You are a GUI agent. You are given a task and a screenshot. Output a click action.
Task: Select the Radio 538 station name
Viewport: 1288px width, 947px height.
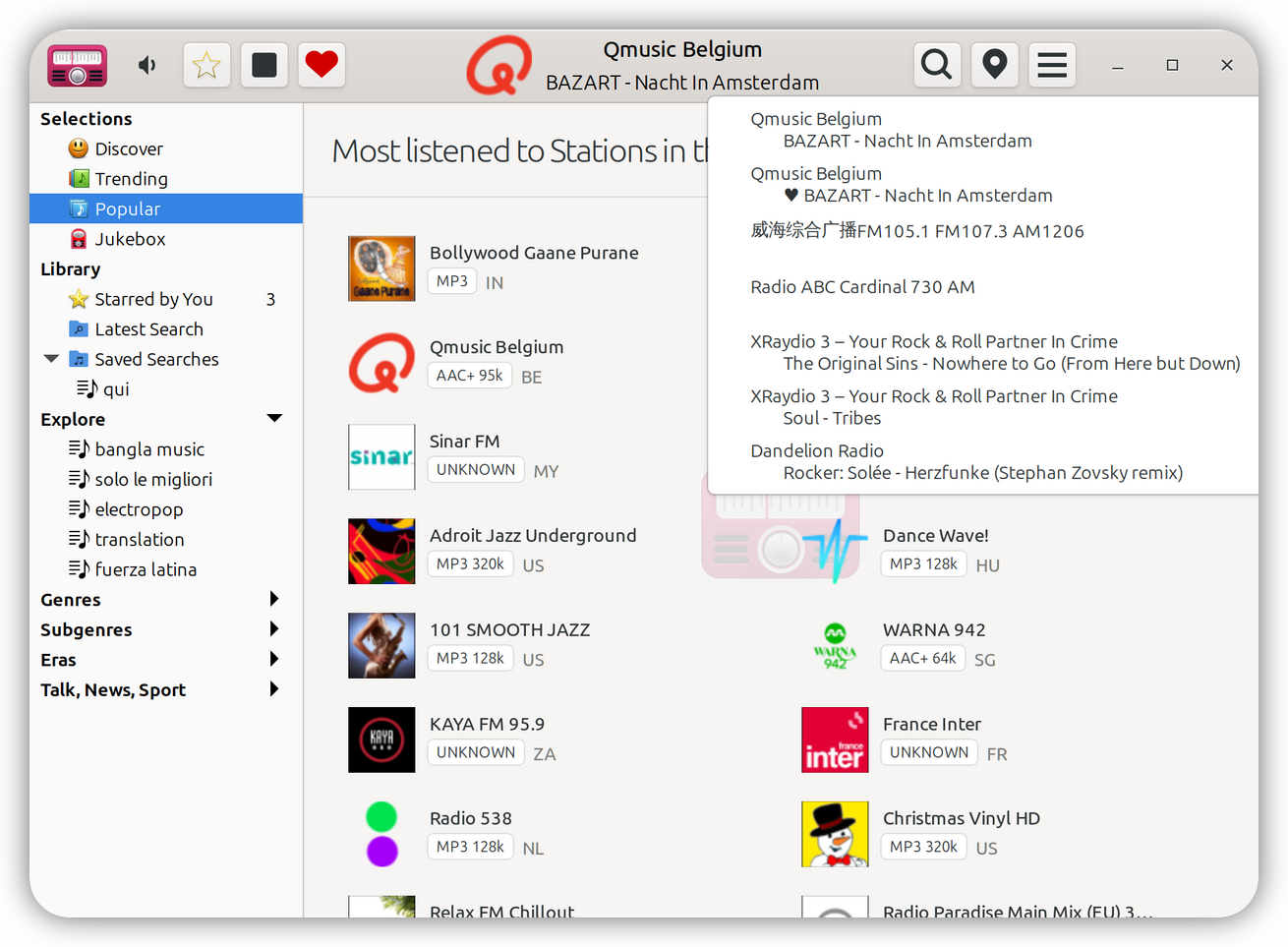[470, 819]
